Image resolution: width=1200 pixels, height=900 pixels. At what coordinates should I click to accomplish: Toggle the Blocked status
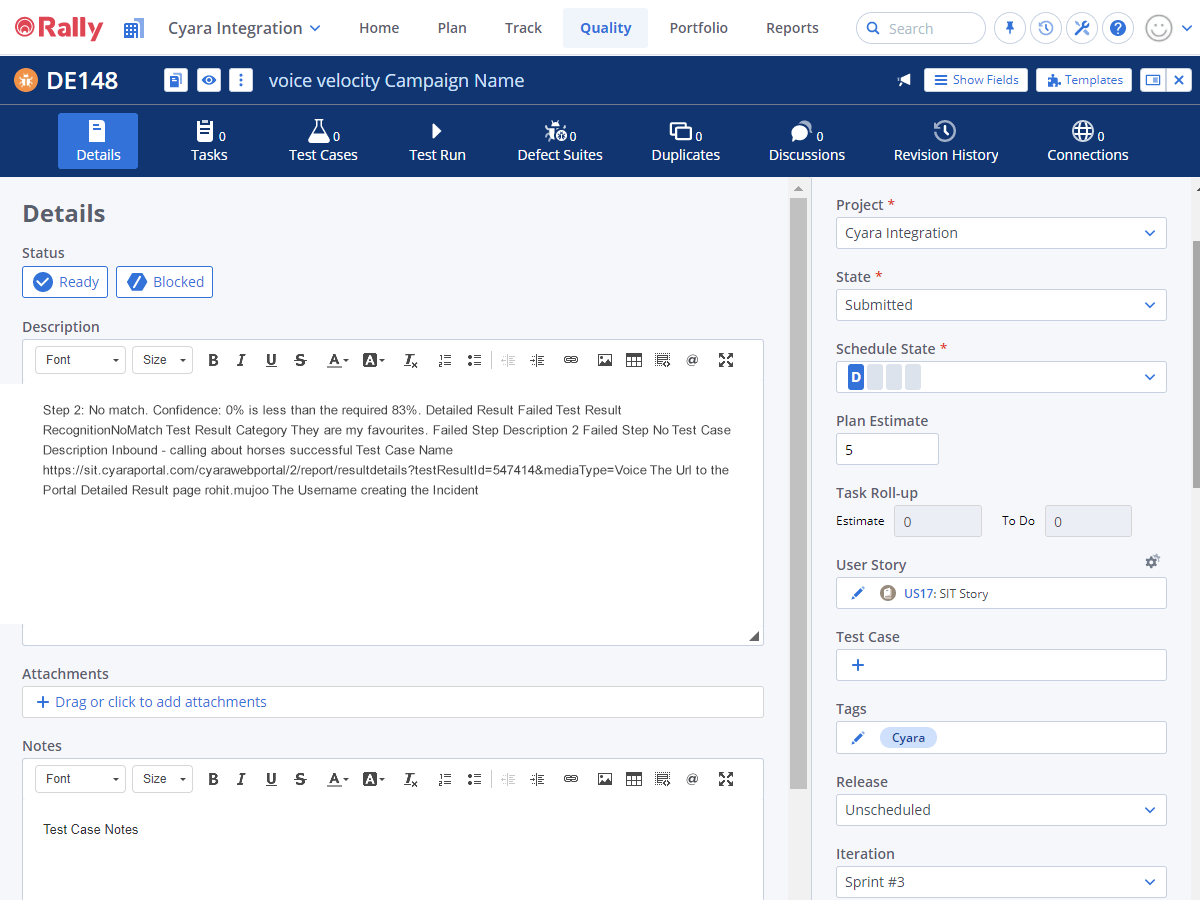165,282
